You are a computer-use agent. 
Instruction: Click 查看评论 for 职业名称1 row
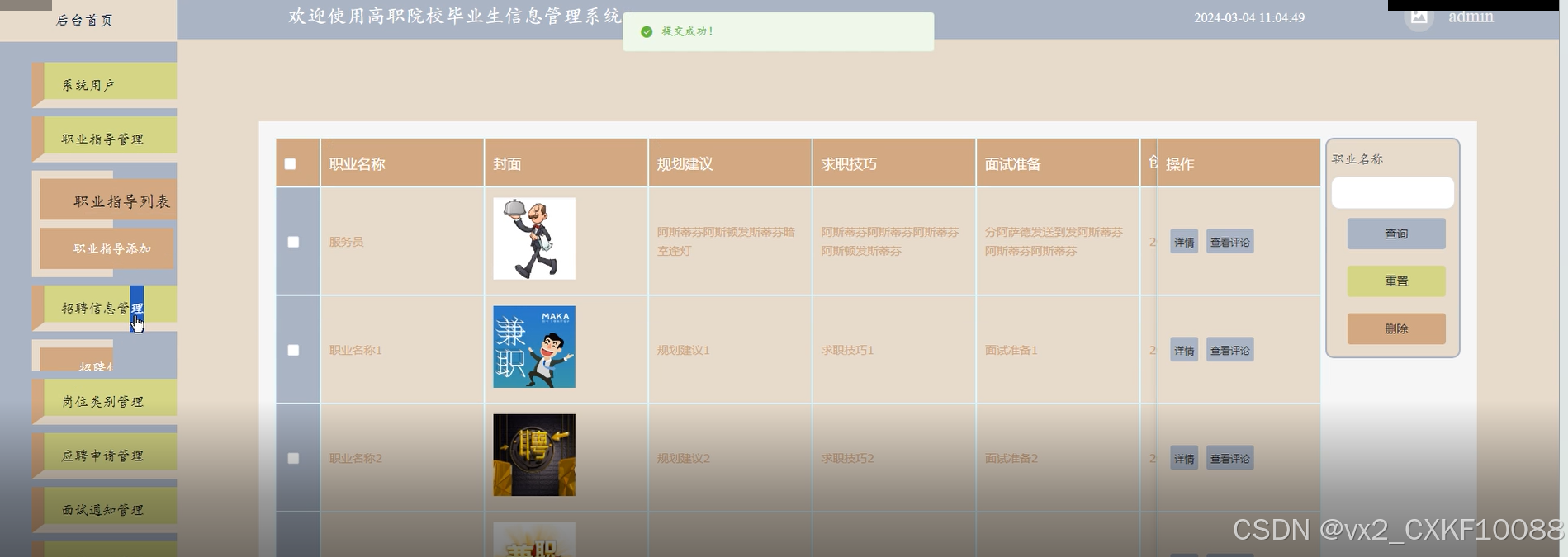[x=1229, y=350]
